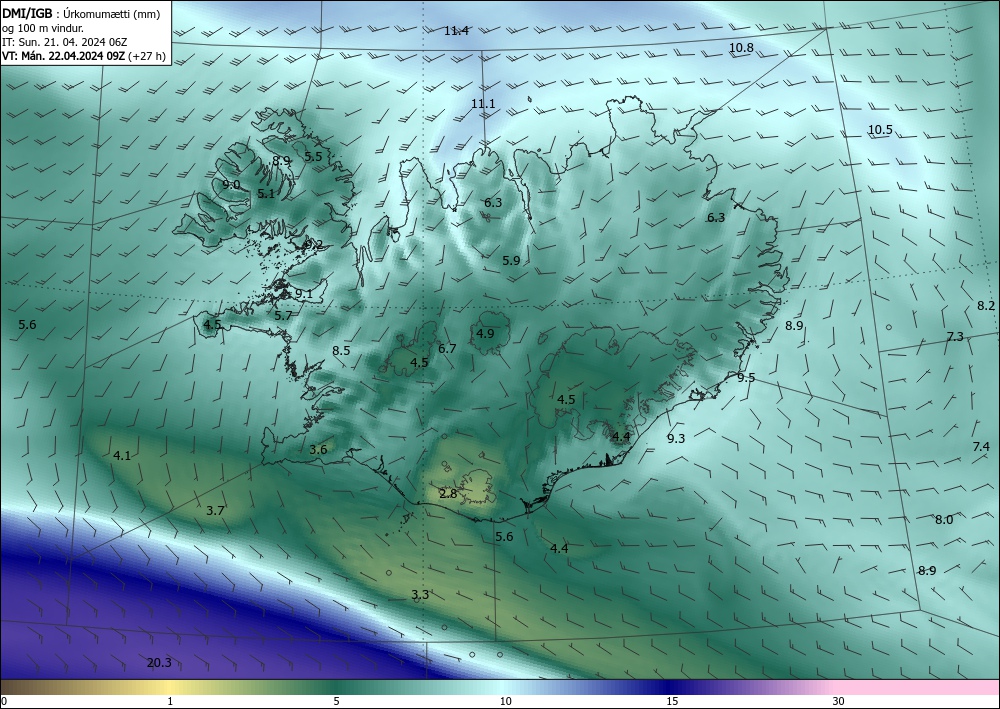The width and height of the screenshot is (1000, 709).
Task: Click the 8.2 value label on map
Action: pos(986,306)
